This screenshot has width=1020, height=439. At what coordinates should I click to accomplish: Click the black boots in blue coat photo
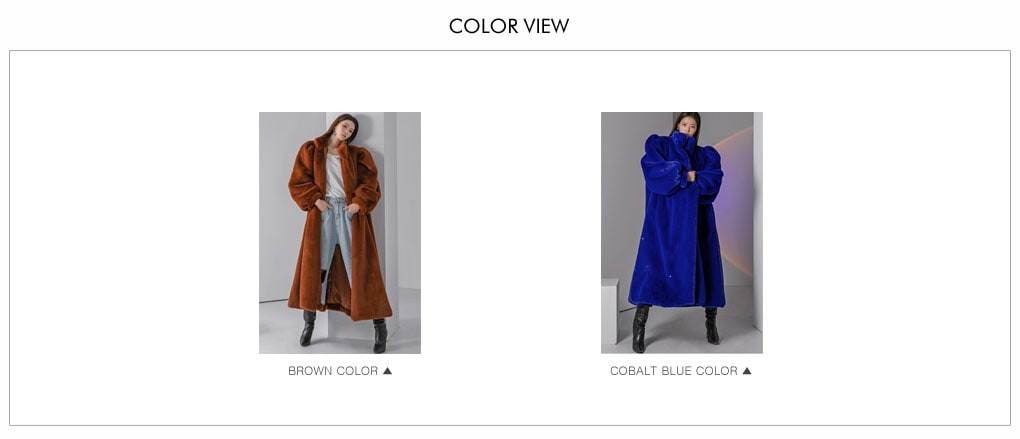tap(676, 327)
